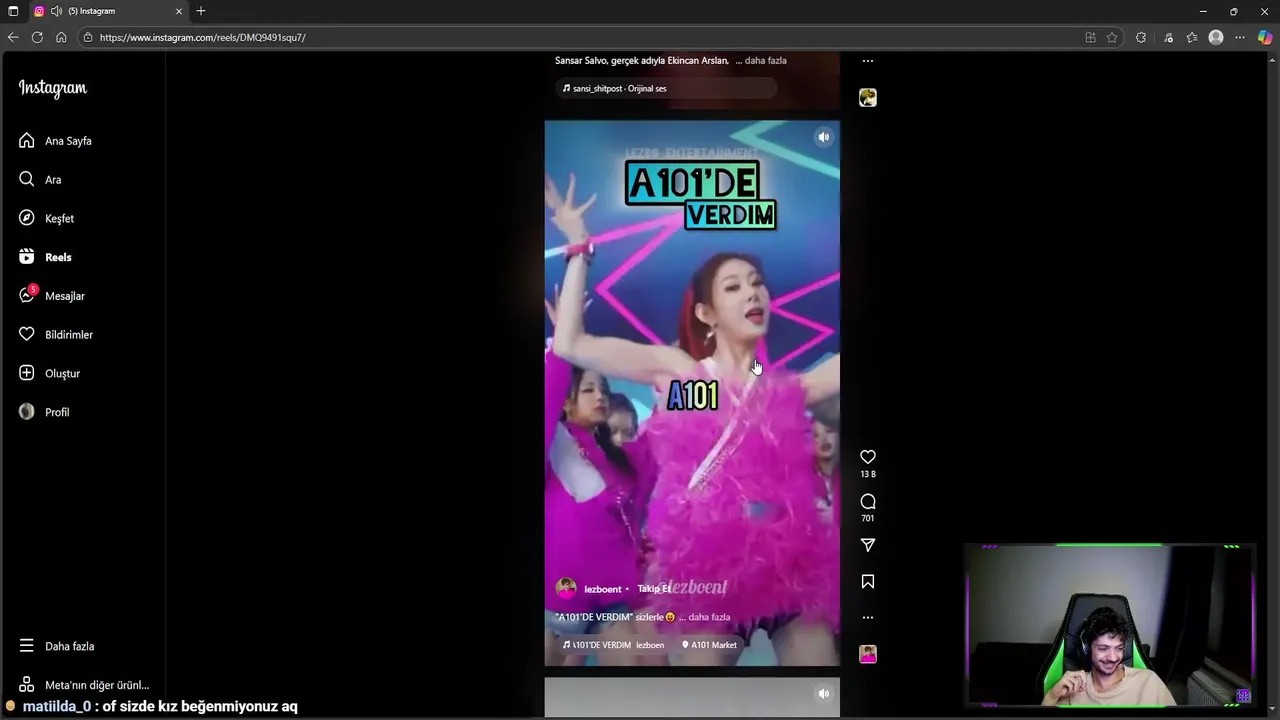Open lezboent profile avatar

pos(566,588)
